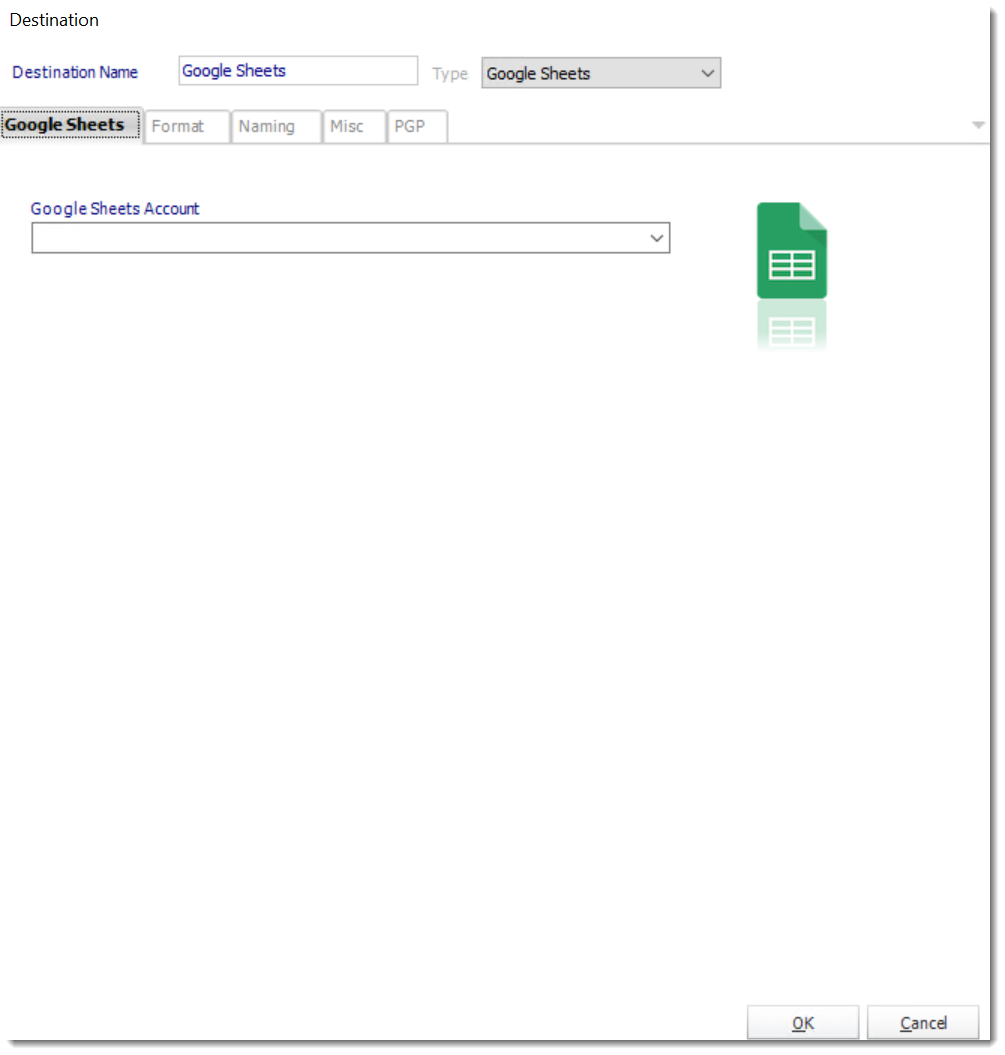1005x1055 pixels.
Task: Open the tab overflow arrow at right
Action: pyautogui.click(x=979, y=125)
